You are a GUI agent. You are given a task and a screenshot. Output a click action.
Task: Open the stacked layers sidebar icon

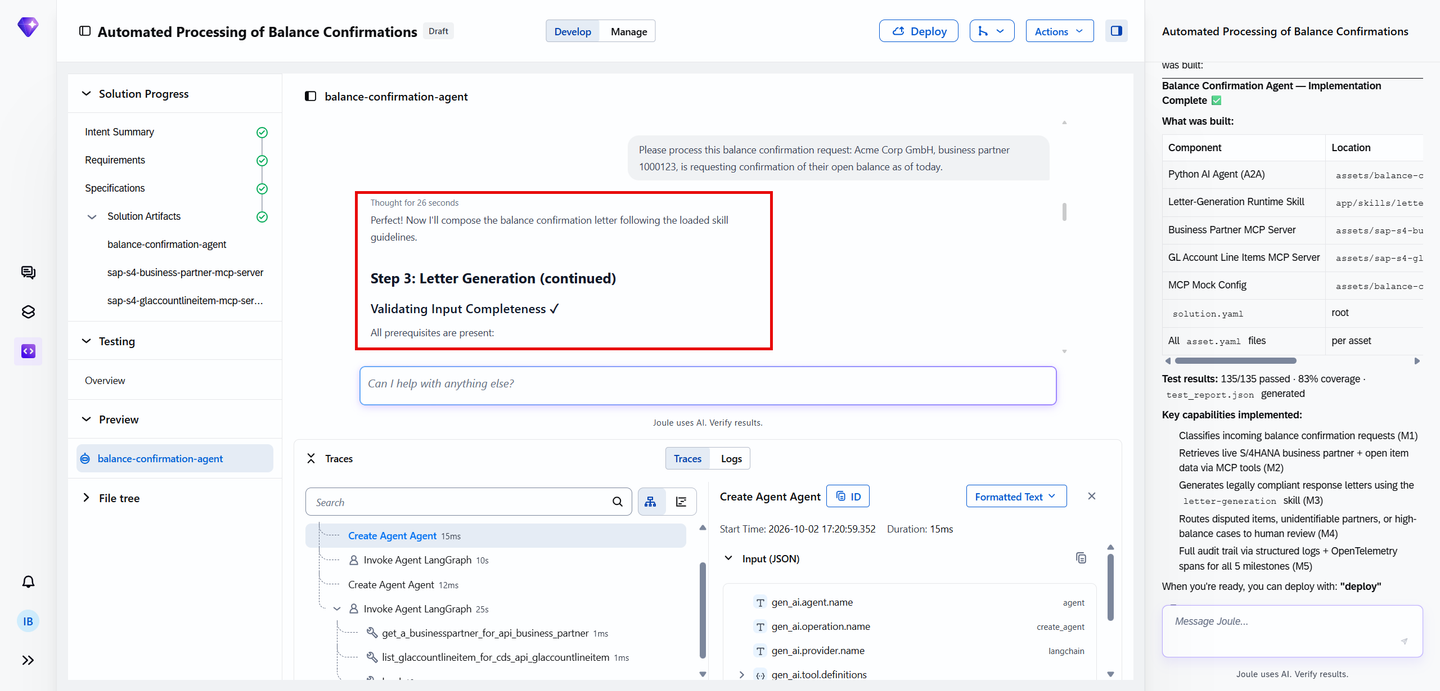[x=28, y=312]
